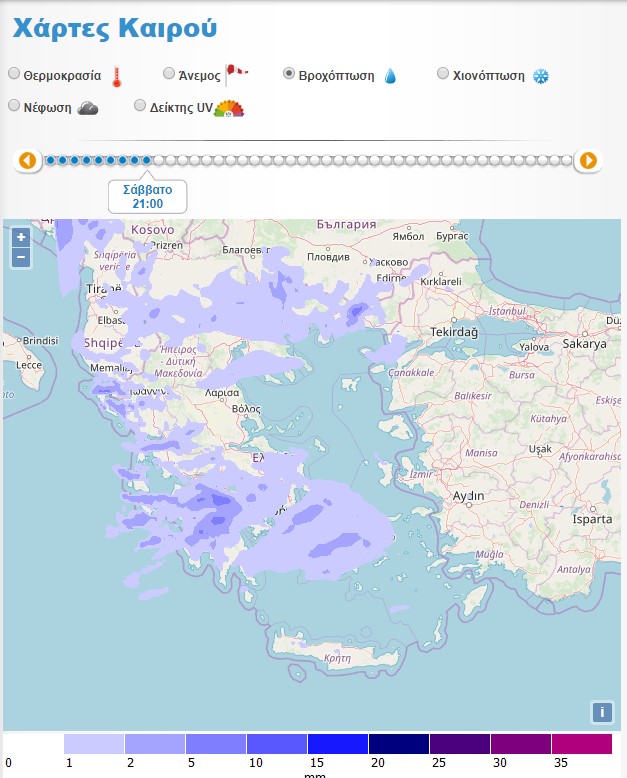Select the Δείκτης UV radio button
The height and width of the screenshot is (778, 627).
pos(140,106)
